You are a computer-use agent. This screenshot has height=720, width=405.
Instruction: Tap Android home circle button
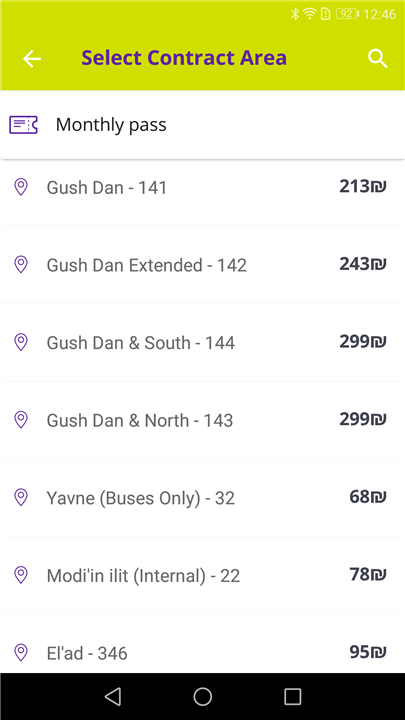[x=202, y=697]
